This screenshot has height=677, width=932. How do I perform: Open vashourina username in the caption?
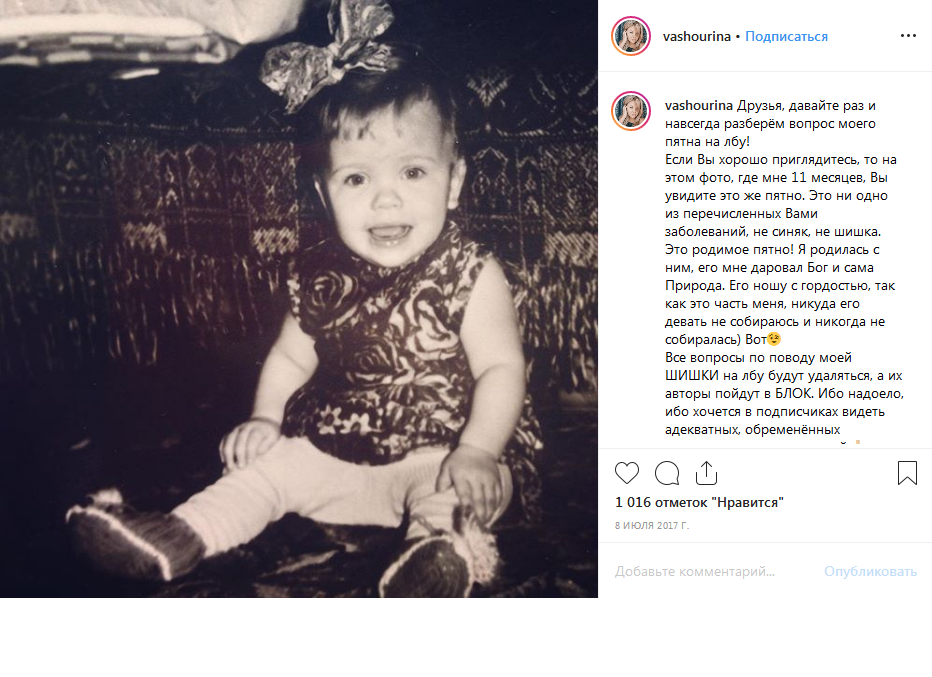(699, 105)
